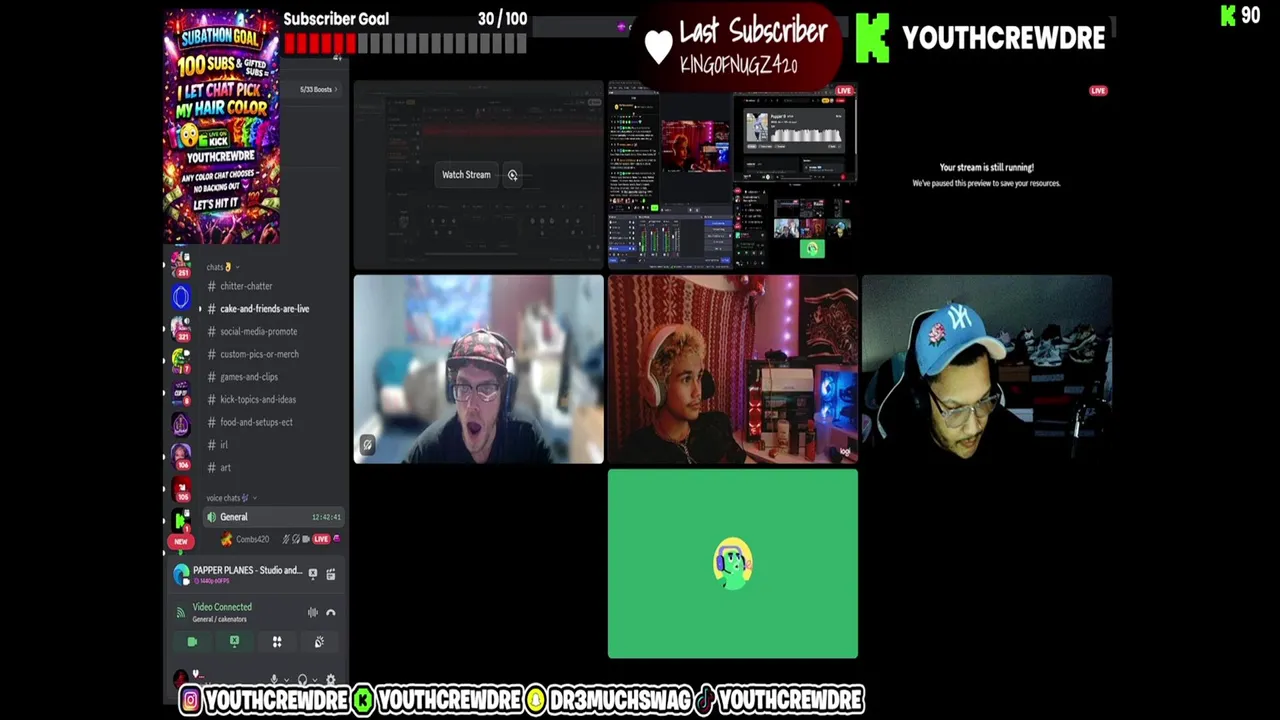Open the food-and-setups-ect channel
1280x720 pixels.
pyautogui.click(x=256, y=422)
